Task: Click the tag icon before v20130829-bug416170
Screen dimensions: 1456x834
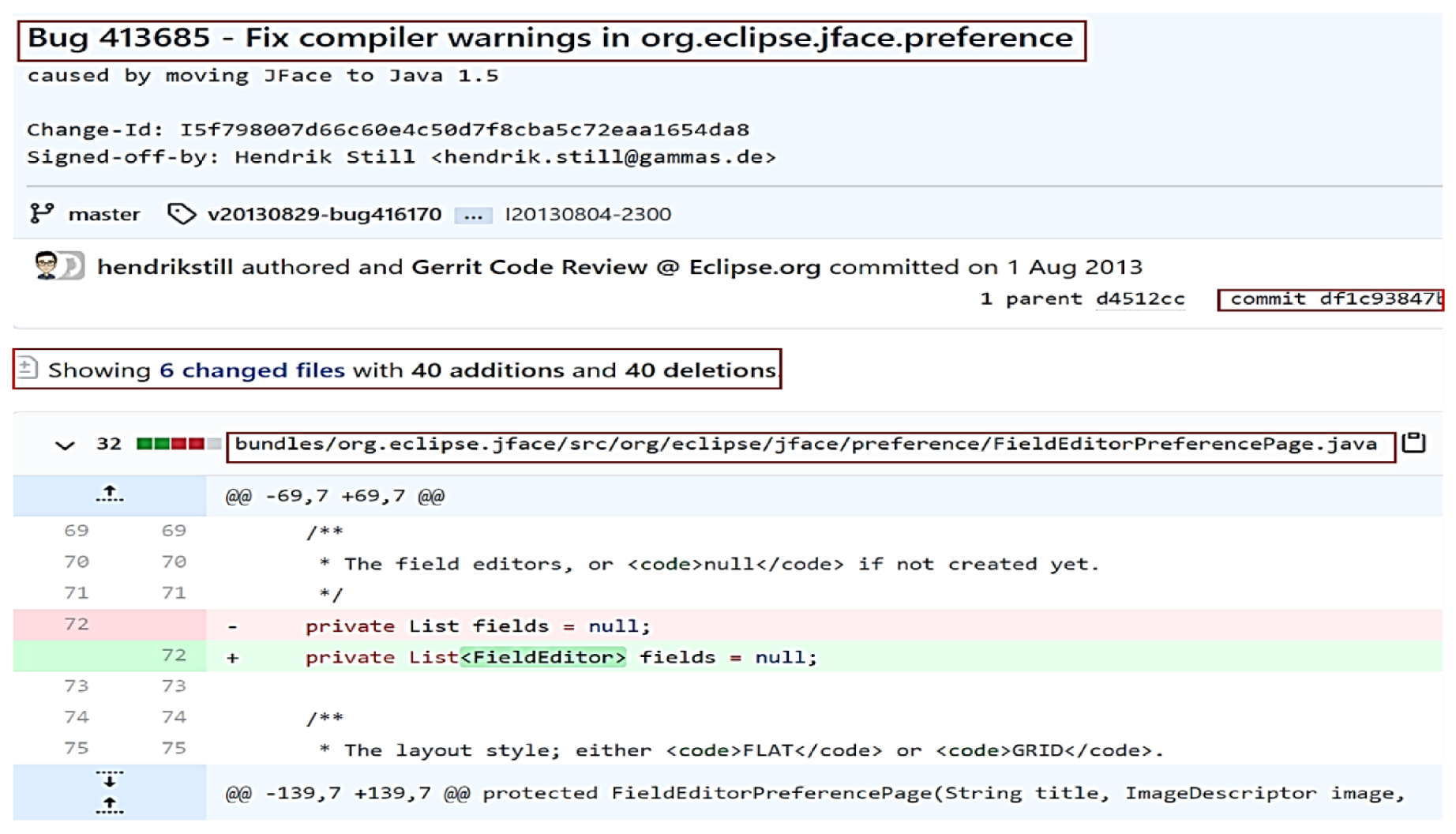Action: tap(181, 213)
